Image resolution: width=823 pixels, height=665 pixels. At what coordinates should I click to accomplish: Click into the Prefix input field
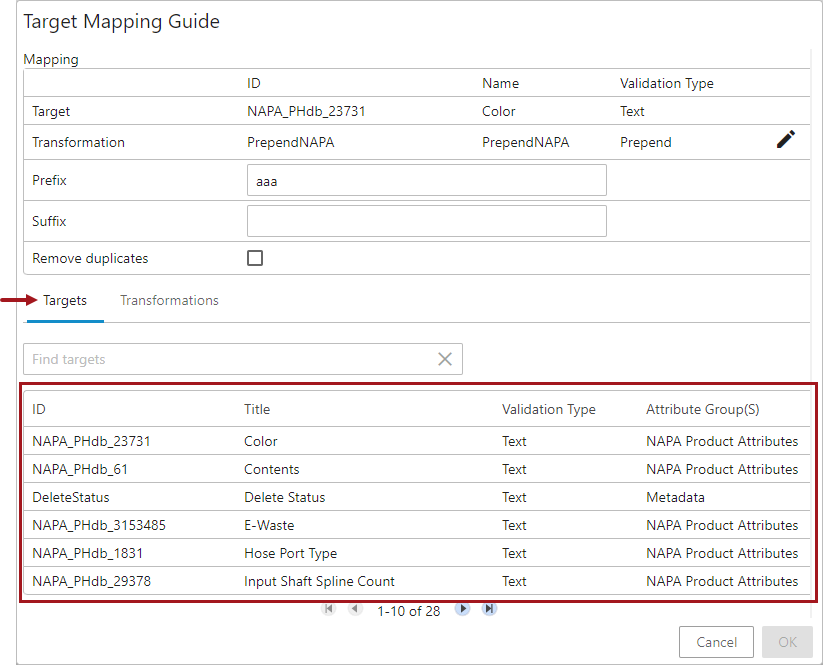426,181
